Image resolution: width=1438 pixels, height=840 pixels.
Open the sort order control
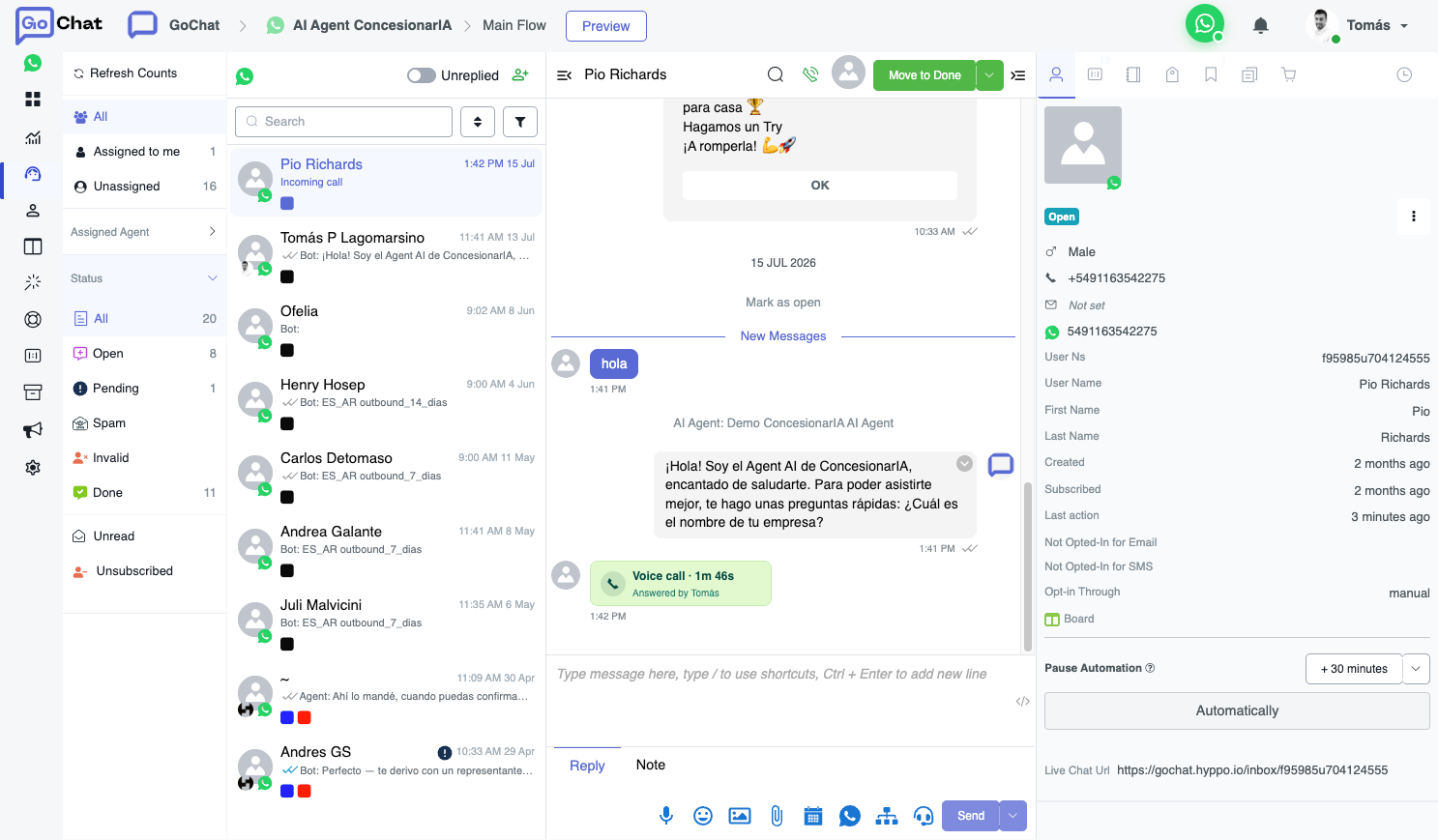click(x=478, y=122)
